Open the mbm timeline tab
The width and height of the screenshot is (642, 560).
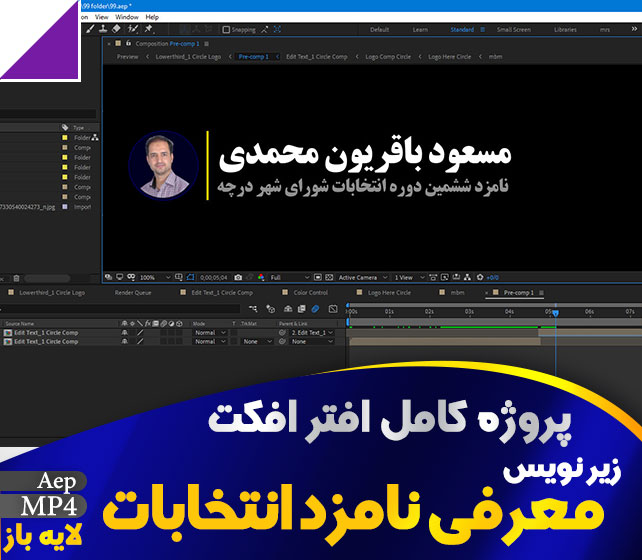point(457,293)
